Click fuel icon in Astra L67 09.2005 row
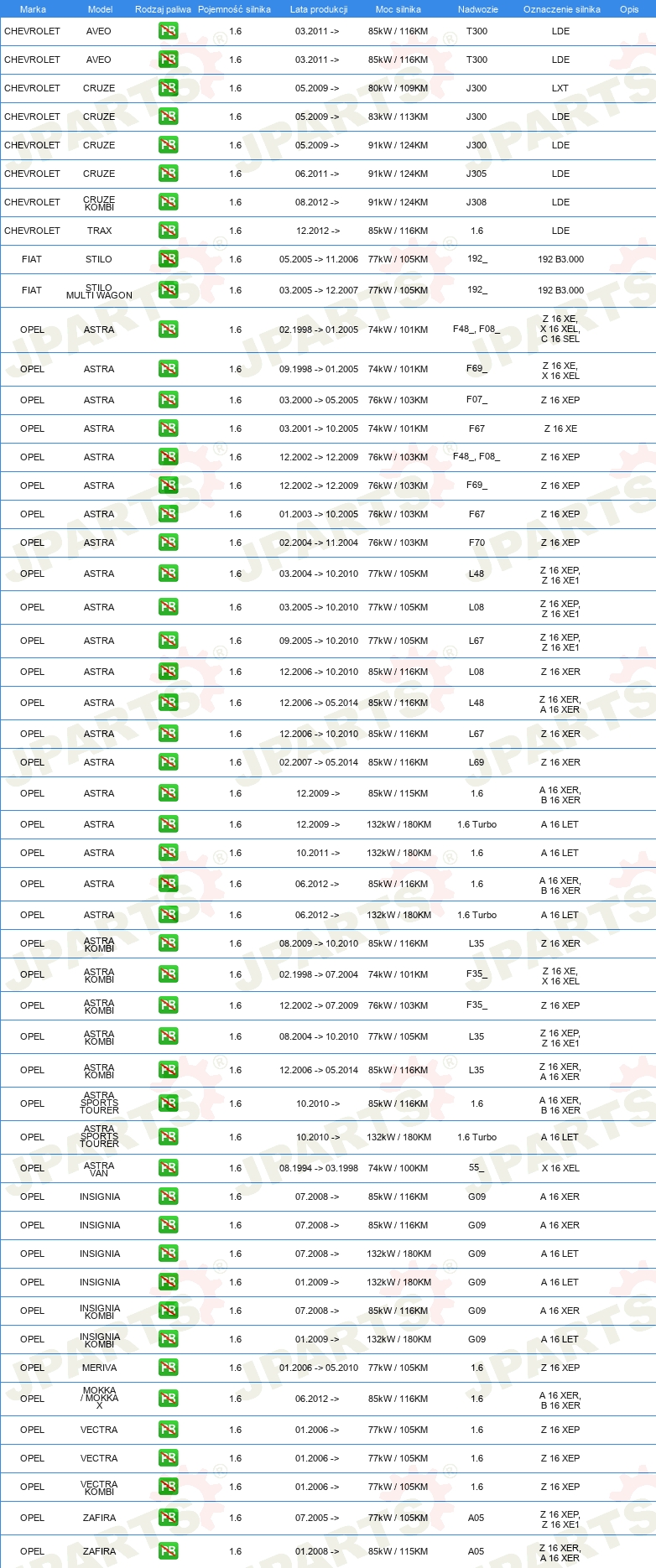Screen dimensions: 656x1568 (168, 641)
